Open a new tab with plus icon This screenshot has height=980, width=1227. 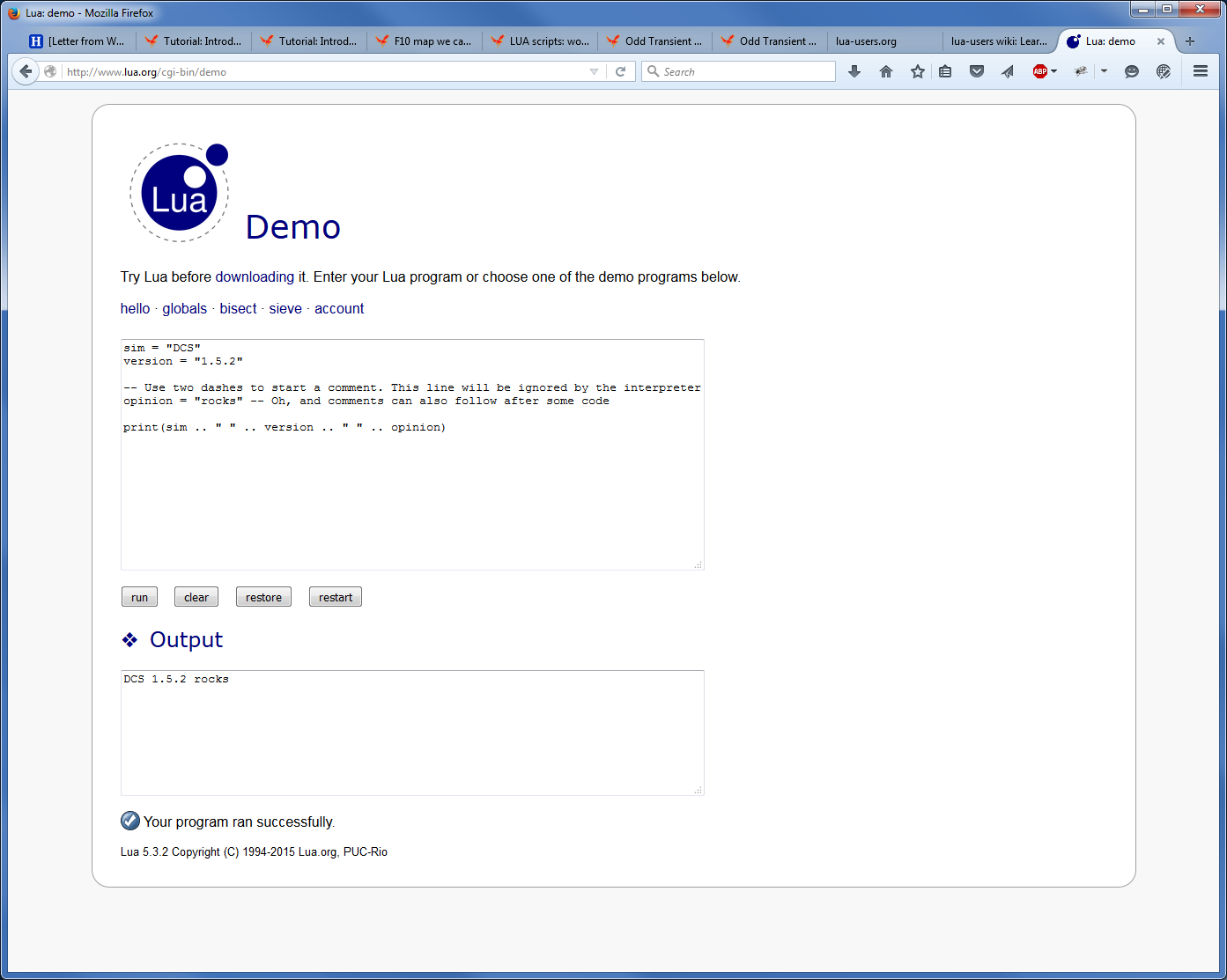(1190, 41)
